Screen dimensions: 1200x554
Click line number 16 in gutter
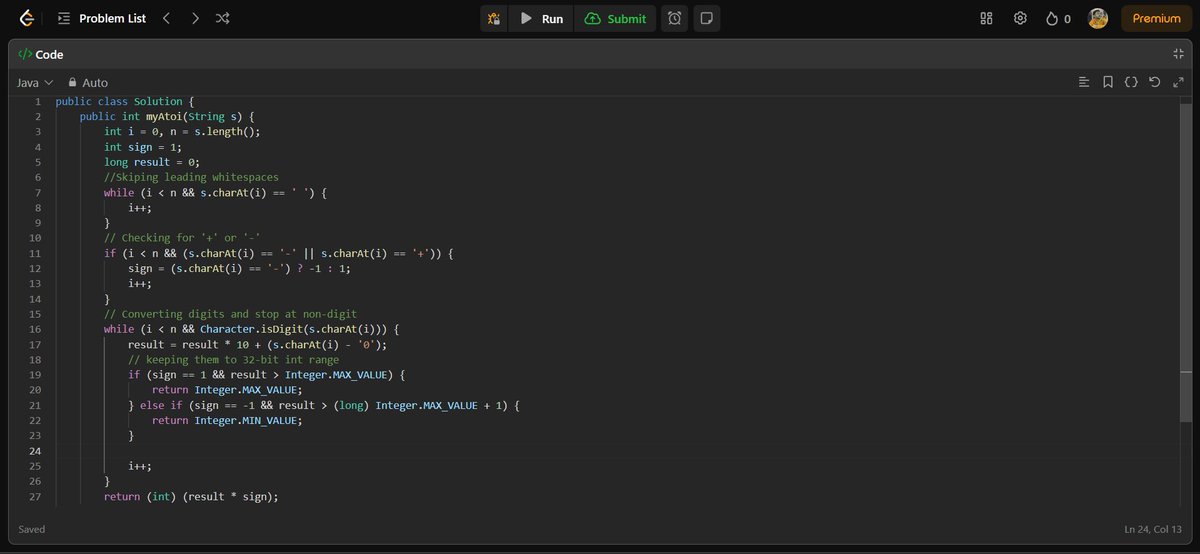click(x=35, y=329)
